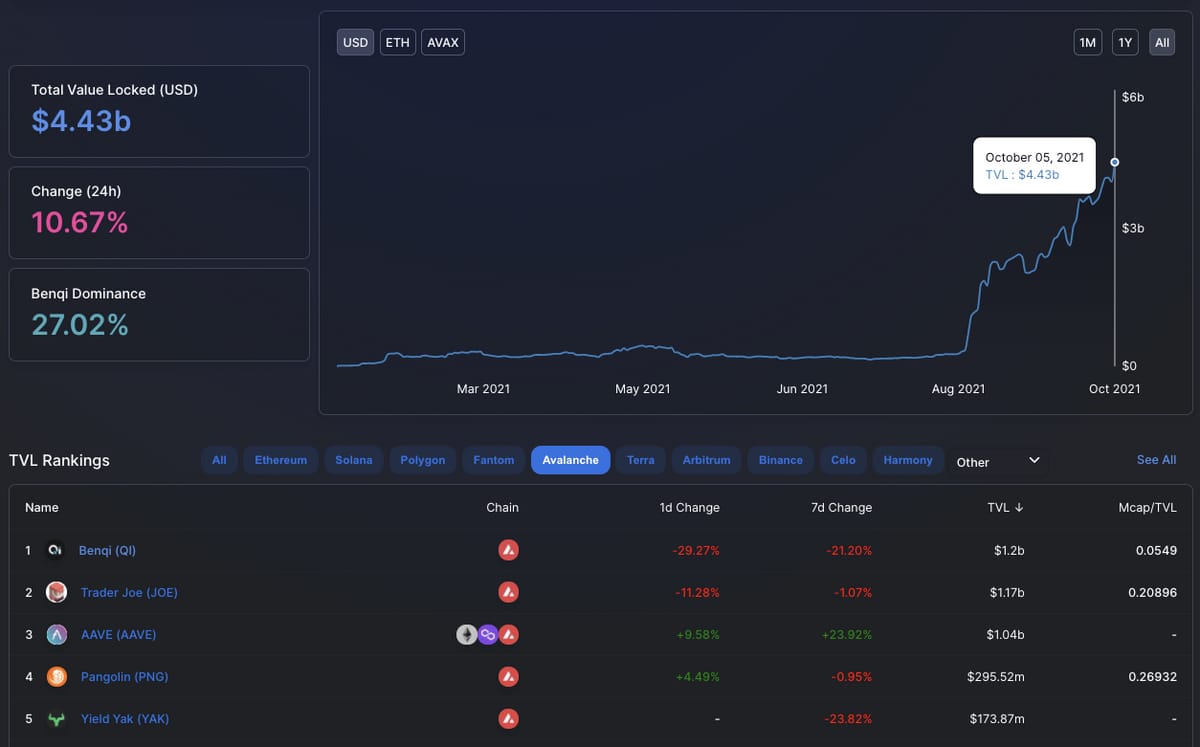Click the Total Value Locked $4.43b value

[81, 121]
